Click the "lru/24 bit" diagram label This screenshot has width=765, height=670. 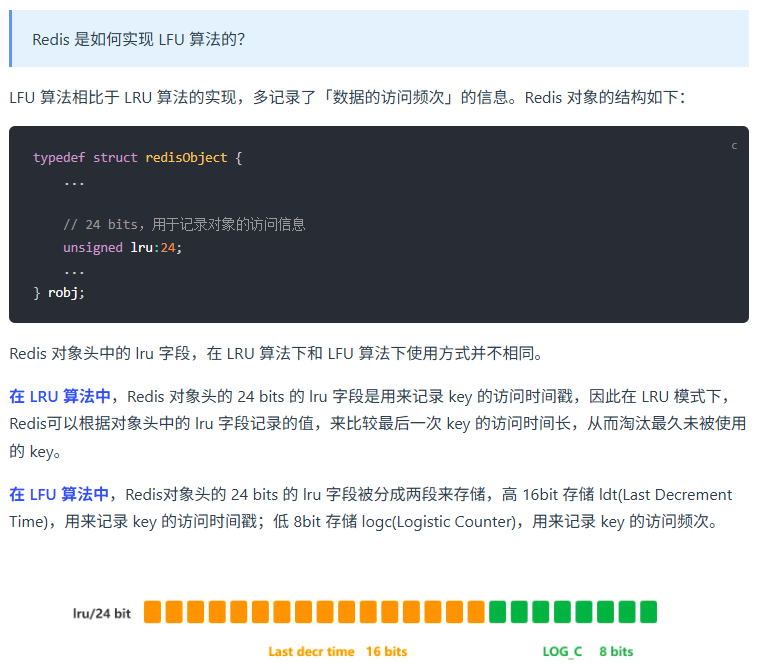click(x=101, y=613)
